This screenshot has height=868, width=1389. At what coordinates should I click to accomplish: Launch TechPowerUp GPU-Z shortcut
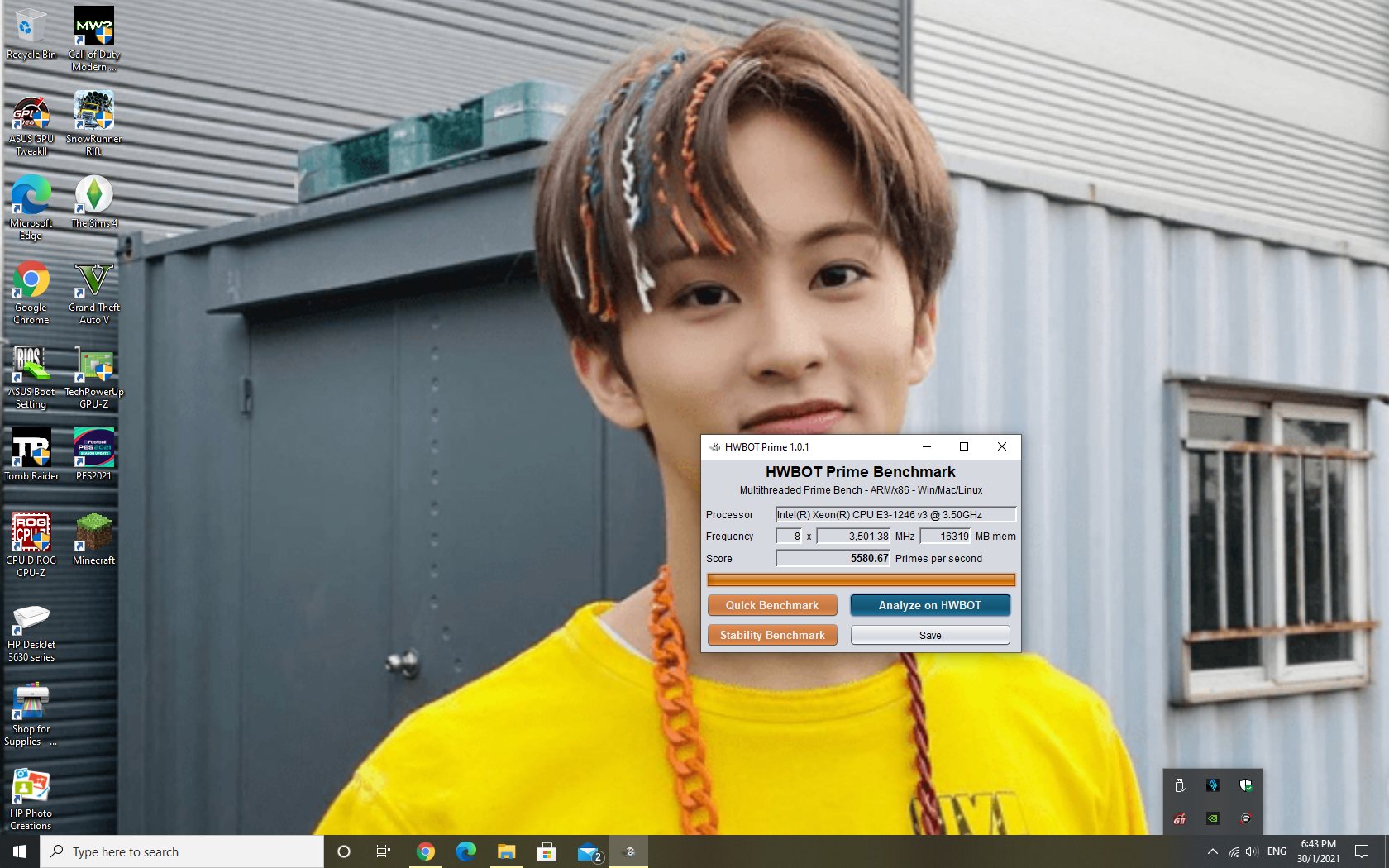pyautogui.click(x=93, y=377)
